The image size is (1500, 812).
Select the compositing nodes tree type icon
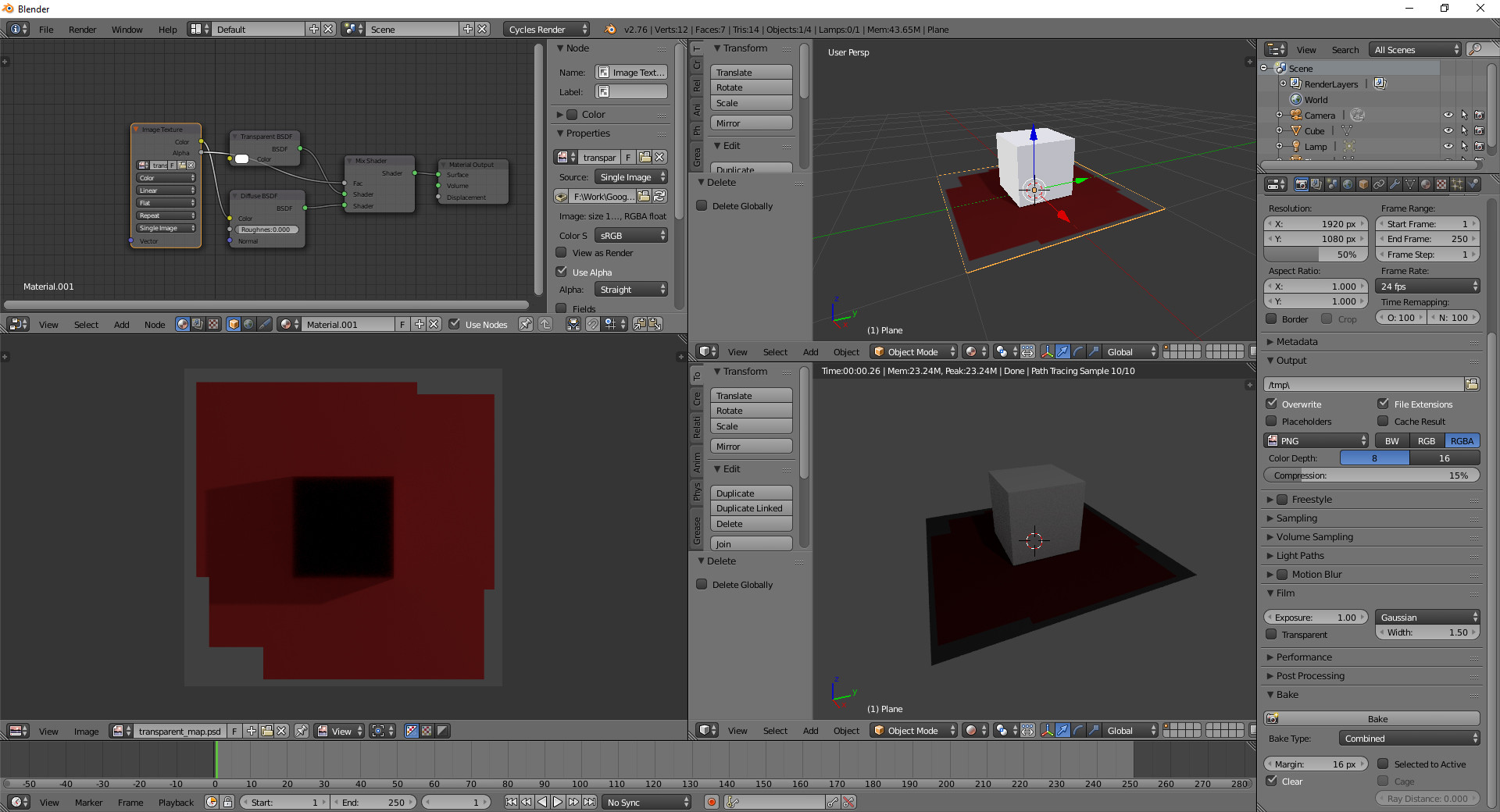click(x=198, y=324)
